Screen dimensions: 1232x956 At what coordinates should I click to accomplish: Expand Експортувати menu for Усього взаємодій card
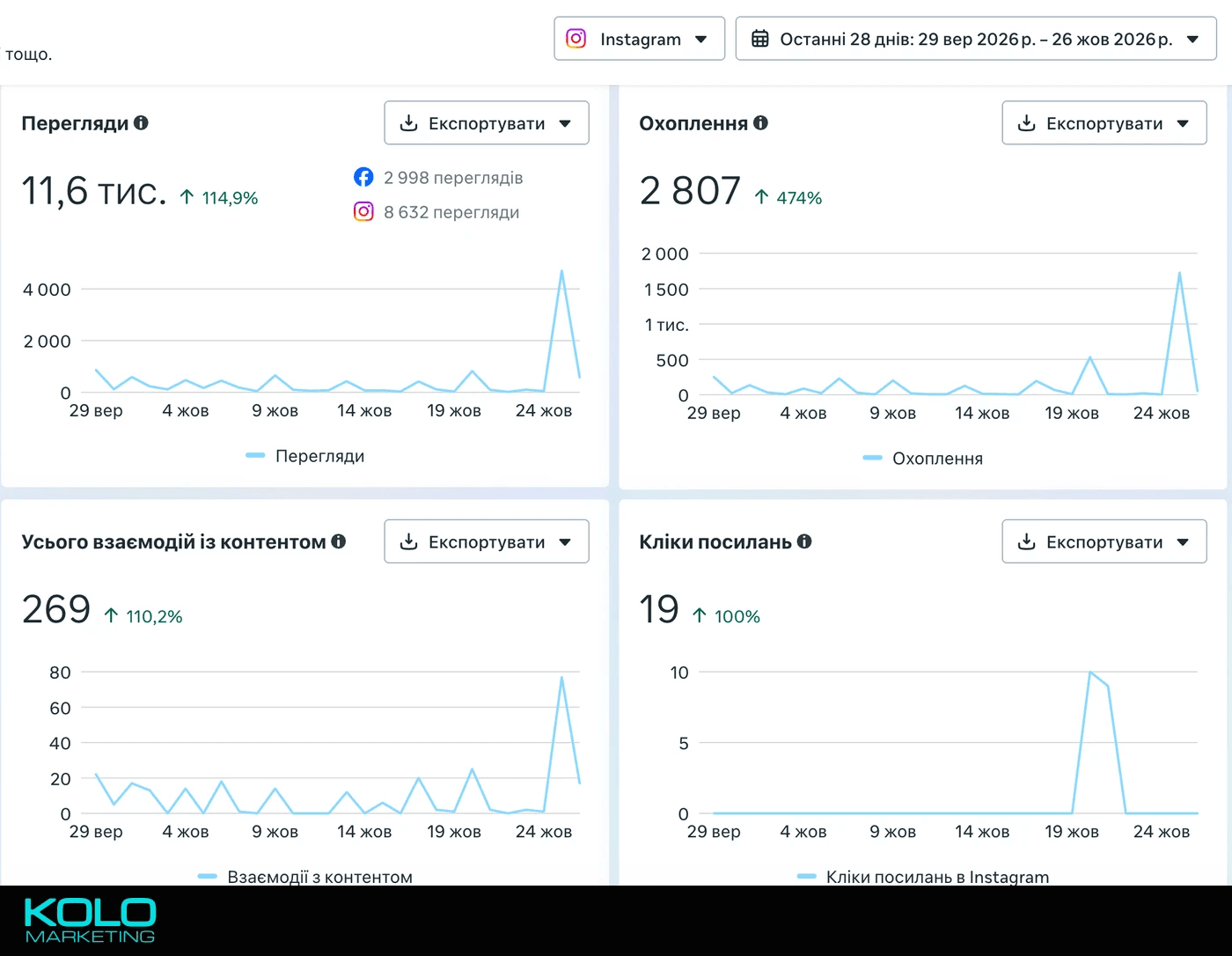487,541
